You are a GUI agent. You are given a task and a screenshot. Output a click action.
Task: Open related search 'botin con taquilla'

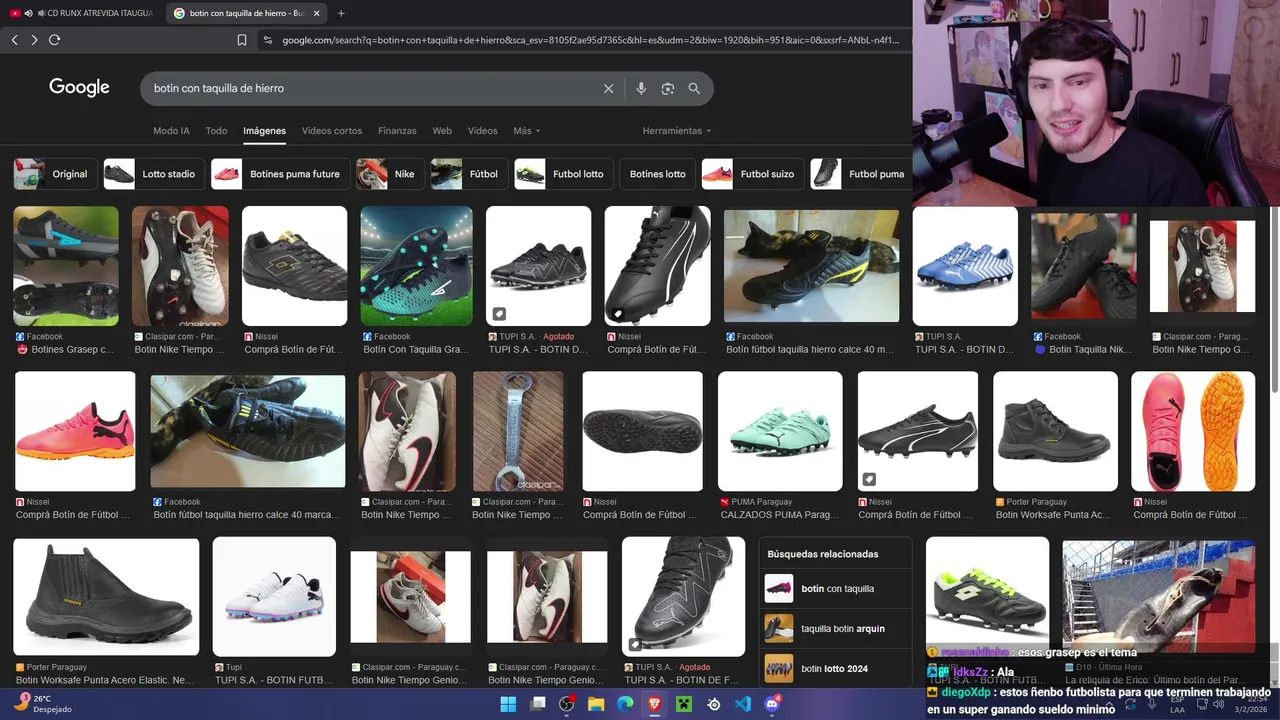click(x=836, y=589)
